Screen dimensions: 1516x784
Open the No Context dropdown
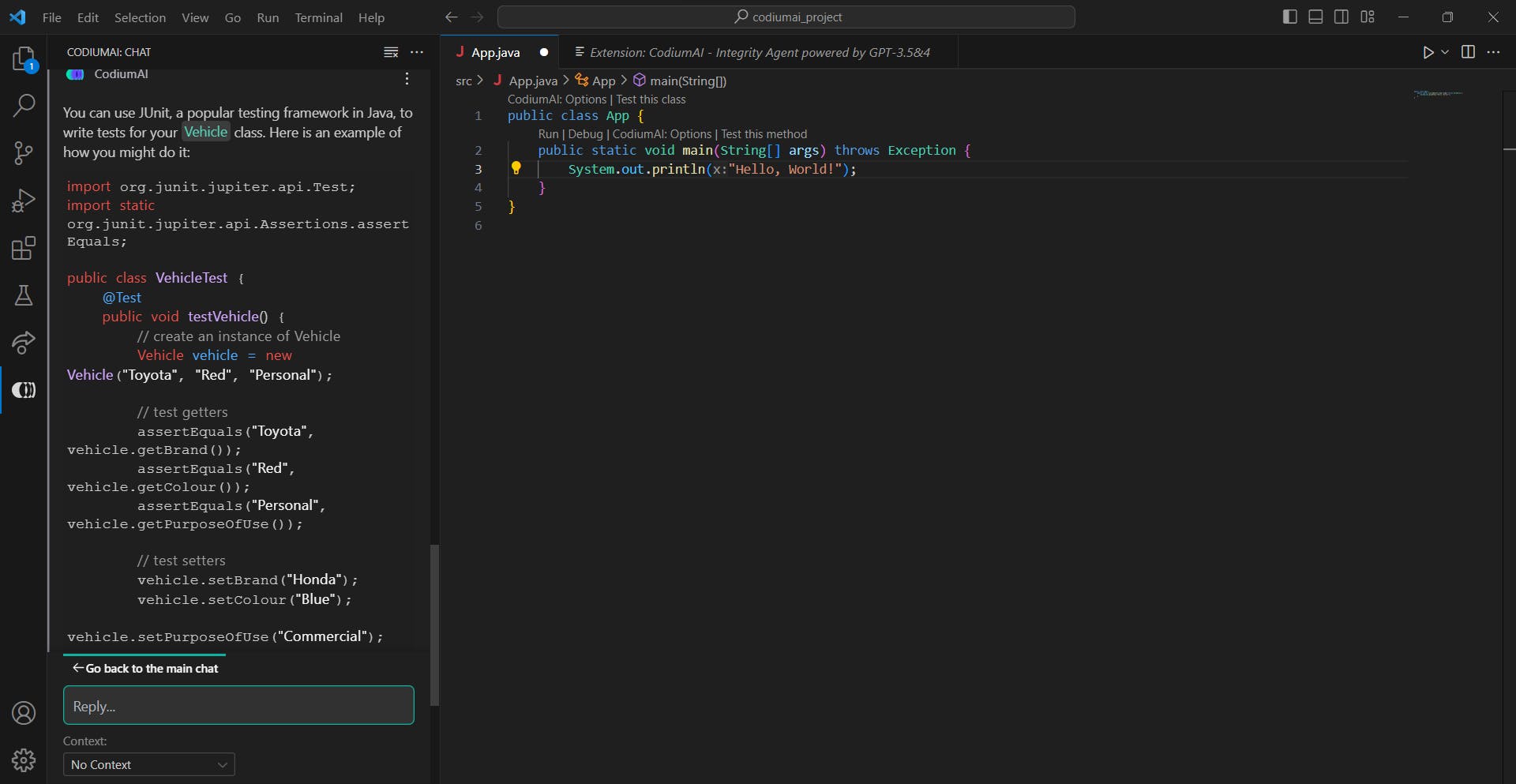tap(149, 764)
